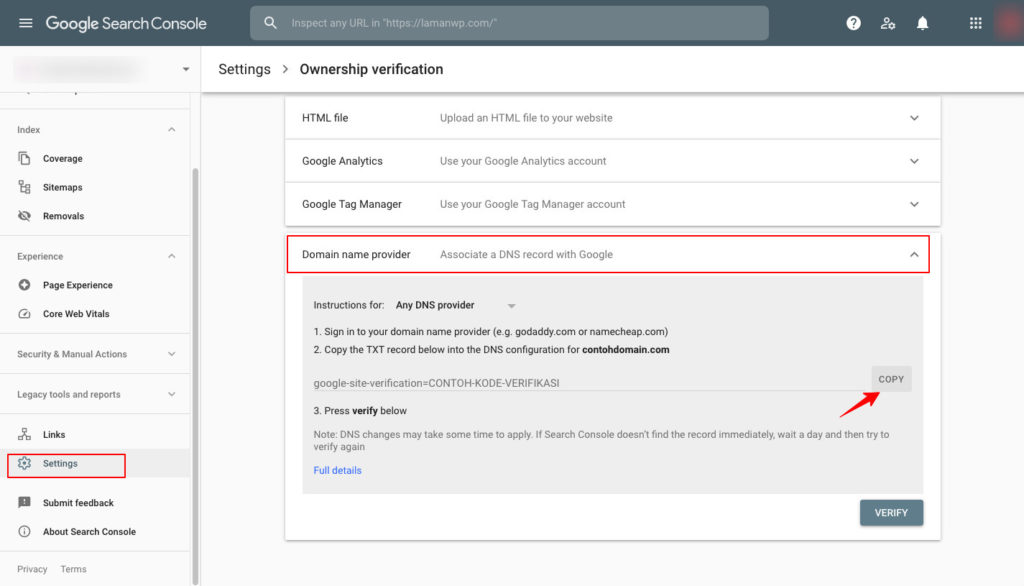Click the Page Experience plus icon
The height and width of the screenshot is (586, 1024).
24,285
